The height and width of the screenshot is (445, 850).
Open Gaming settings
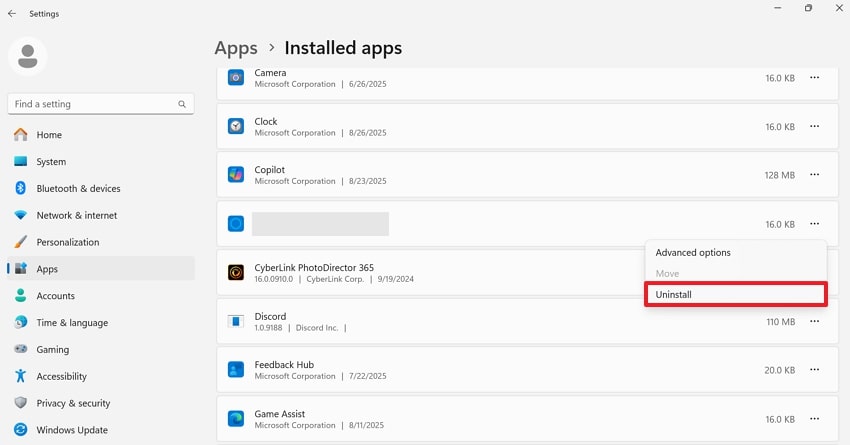tap(53, 350)
